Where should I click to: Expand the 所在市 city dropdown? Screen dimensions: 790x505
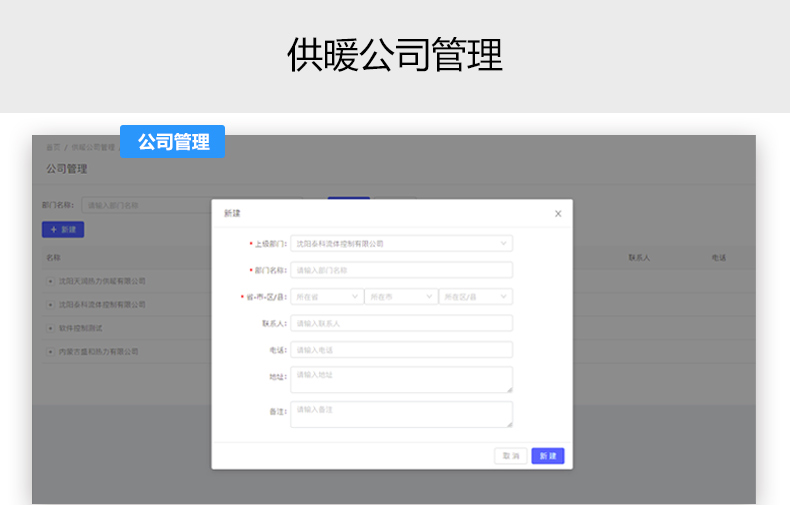[401, 297]
